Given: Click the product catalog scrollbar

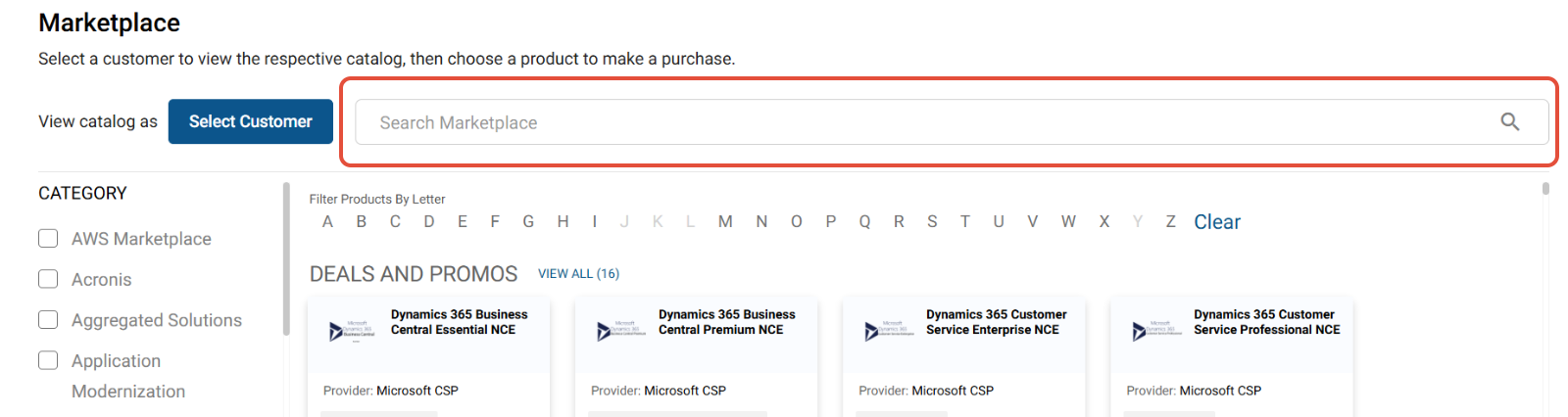Looking at the screenshot, I should 1545,188.
